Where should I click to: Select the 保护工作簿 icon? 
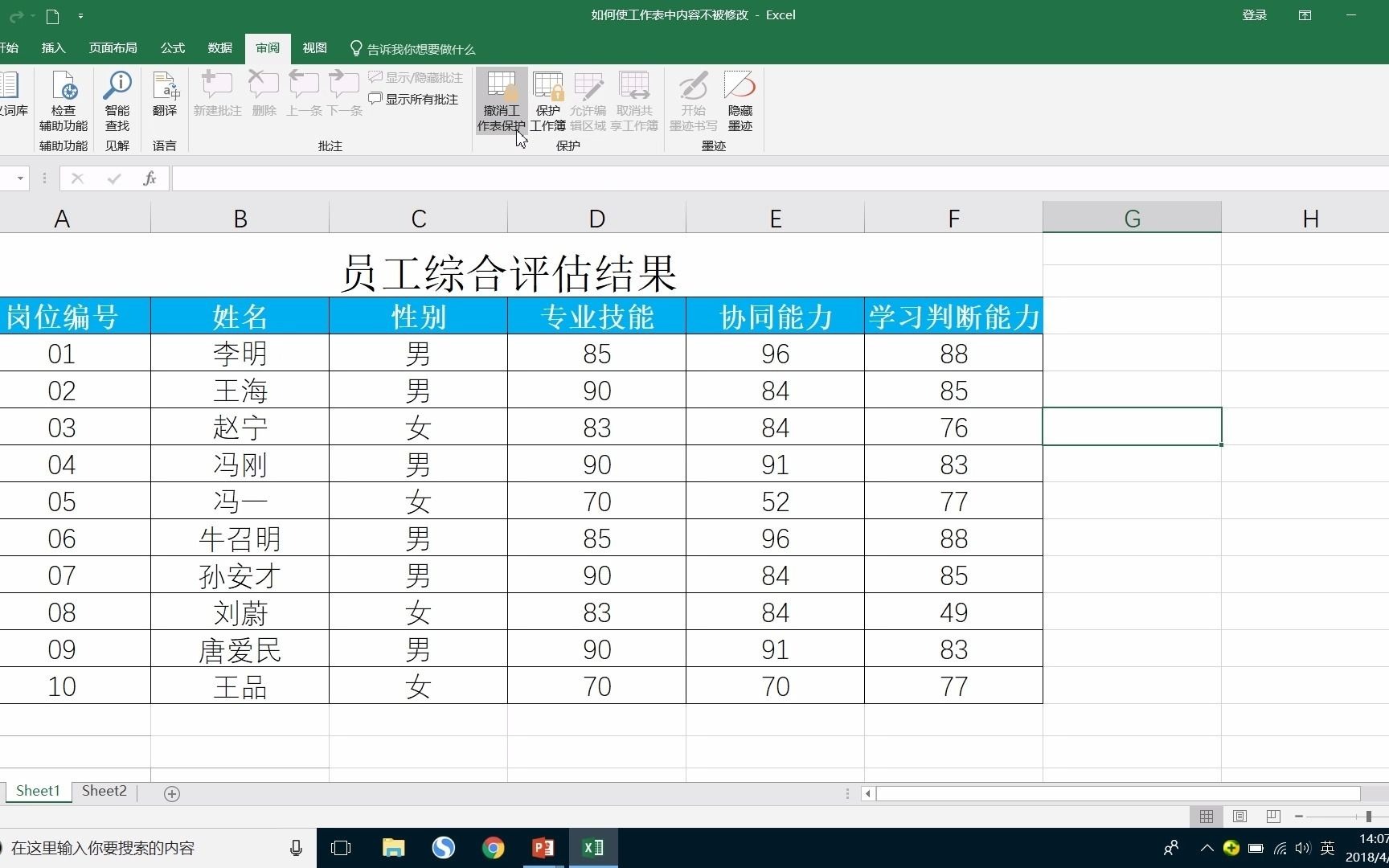(x=547, y=99)
